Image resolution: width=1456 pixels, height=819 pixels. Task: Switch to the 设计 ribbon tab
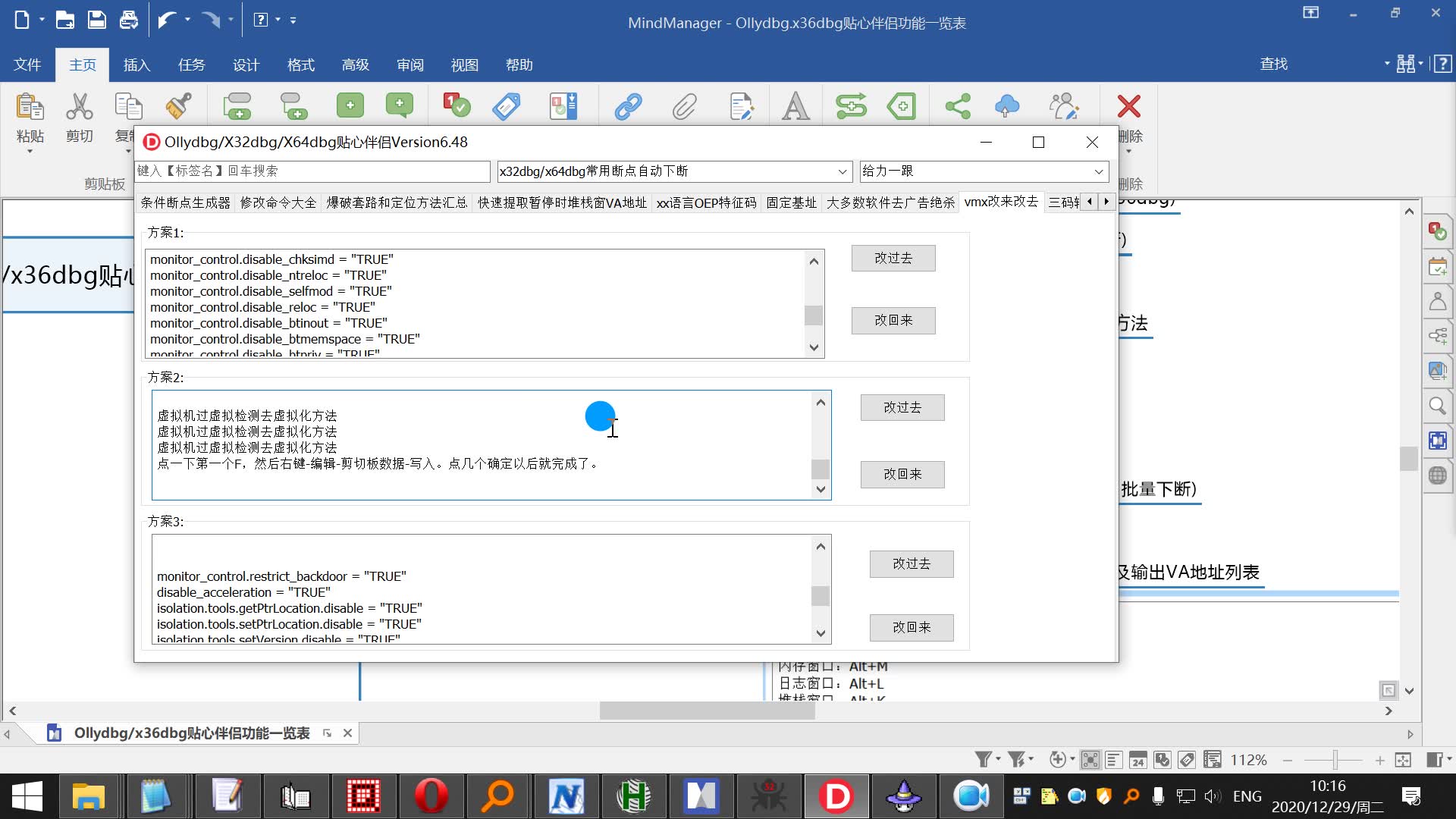(246, 65)
